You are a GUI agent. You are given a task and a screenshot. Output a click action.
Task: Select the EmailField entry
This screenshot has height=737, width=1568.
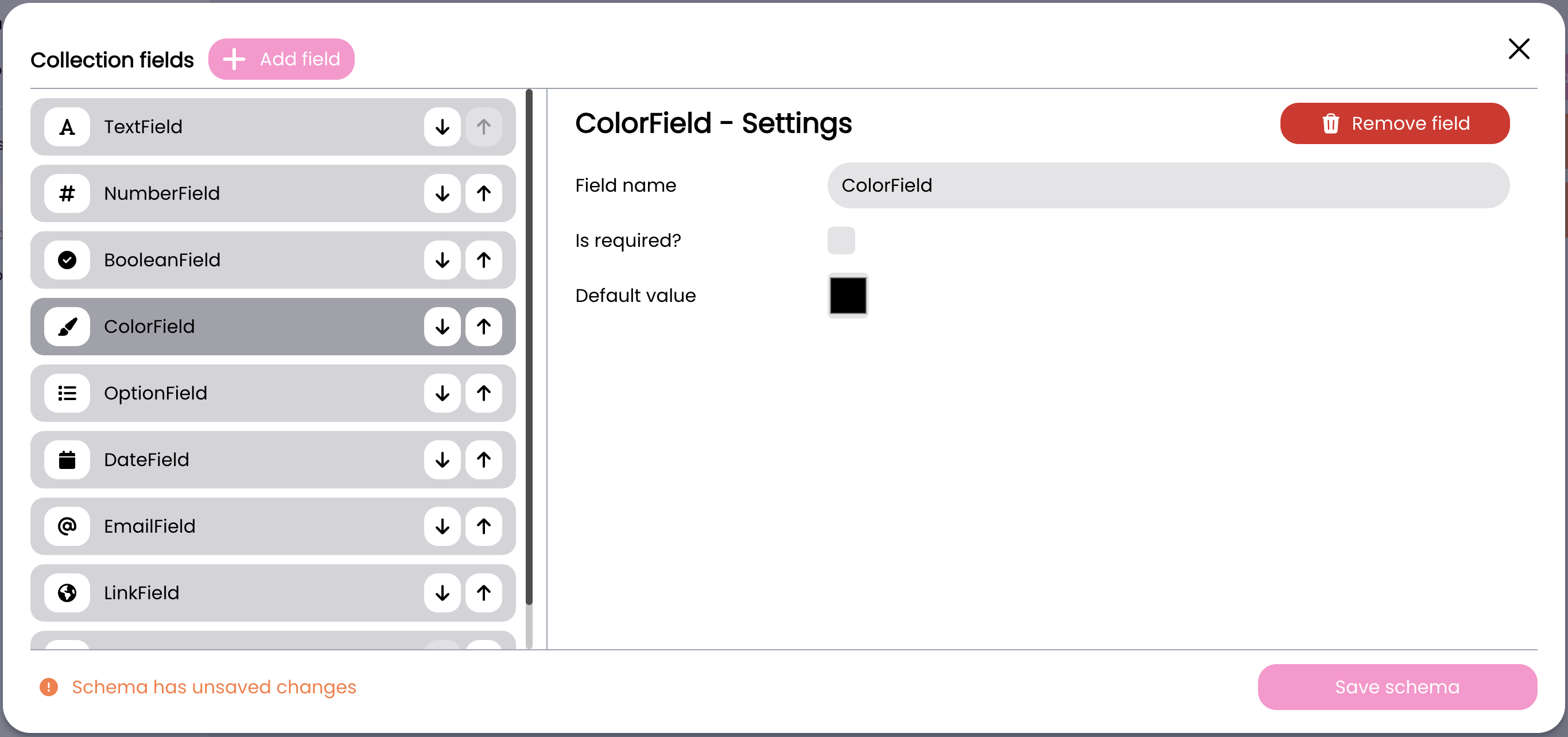[243, 526]
